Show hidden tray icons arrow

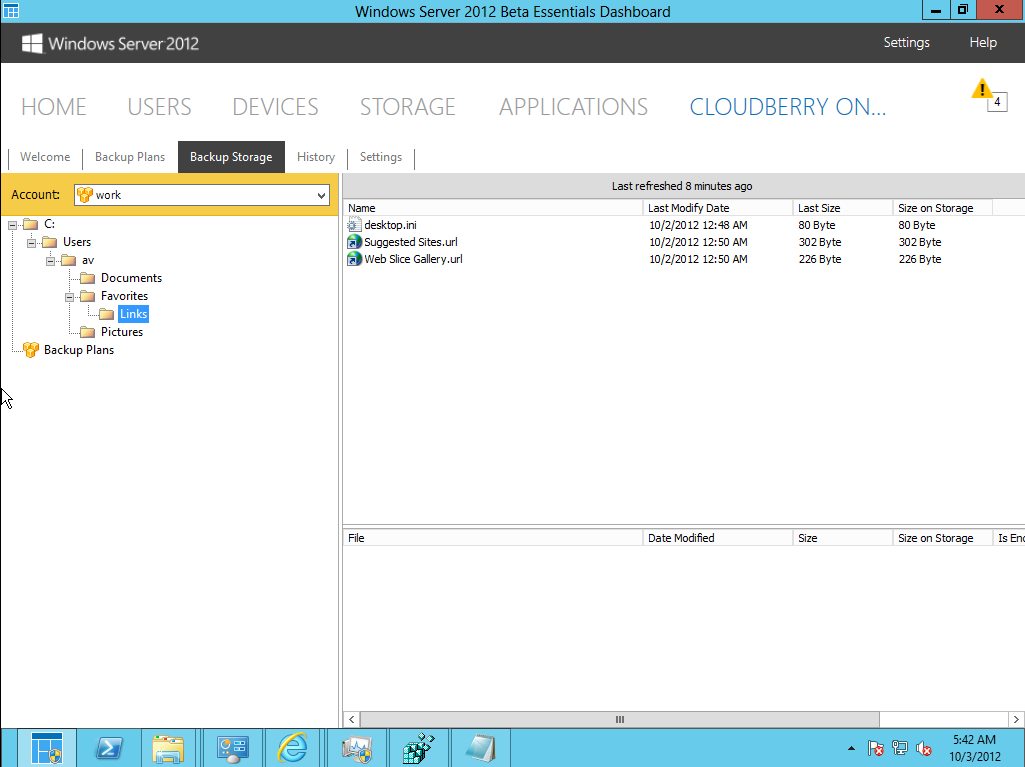click(x=851, y=748)
